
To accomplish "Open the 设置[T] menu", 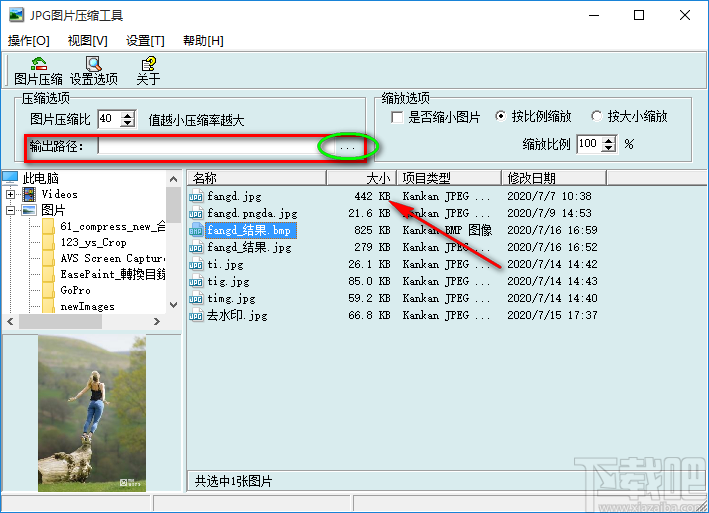I will pyautogui.click(x=145, y=41).
